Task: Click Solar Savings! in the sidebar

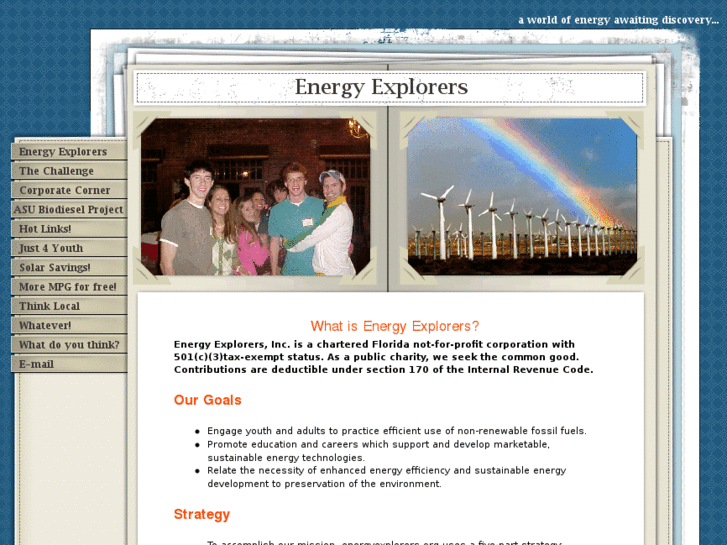Action: (x=69, y=268)
